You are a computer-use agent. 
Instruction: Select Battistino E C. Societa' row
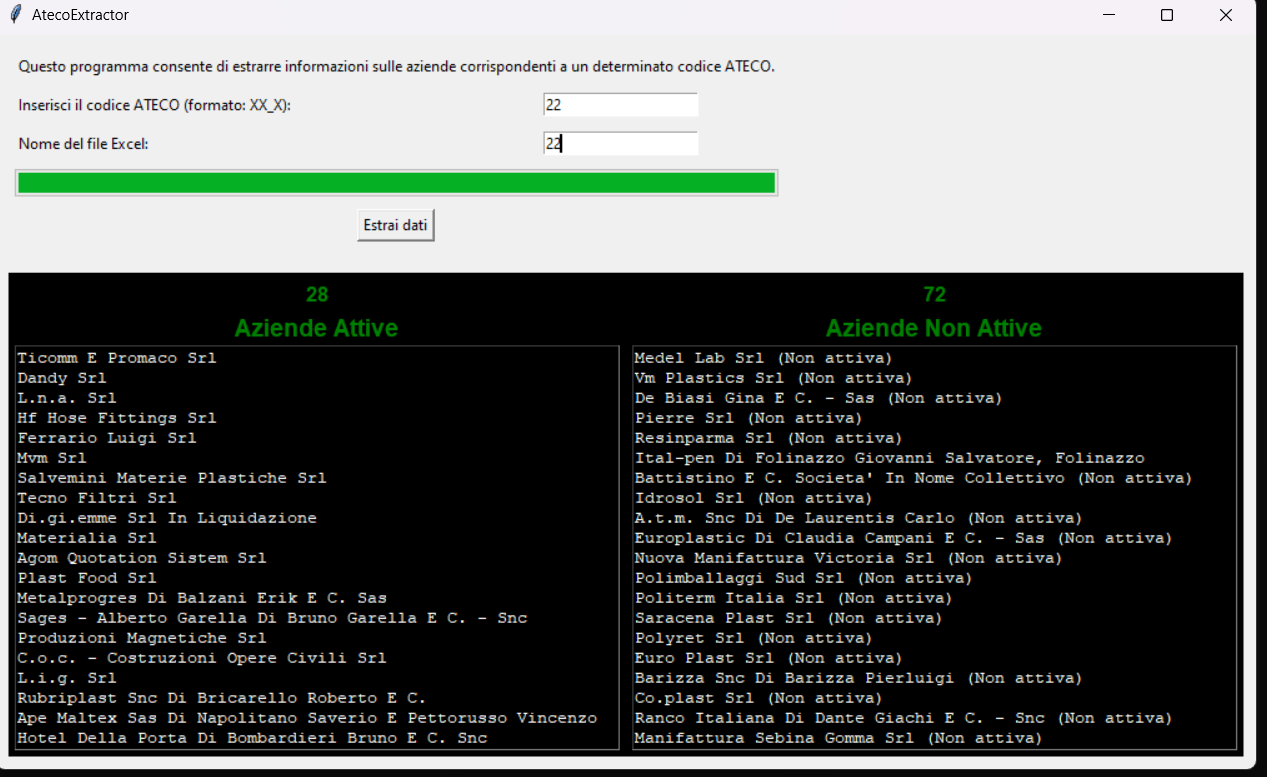tap(934, 478)
